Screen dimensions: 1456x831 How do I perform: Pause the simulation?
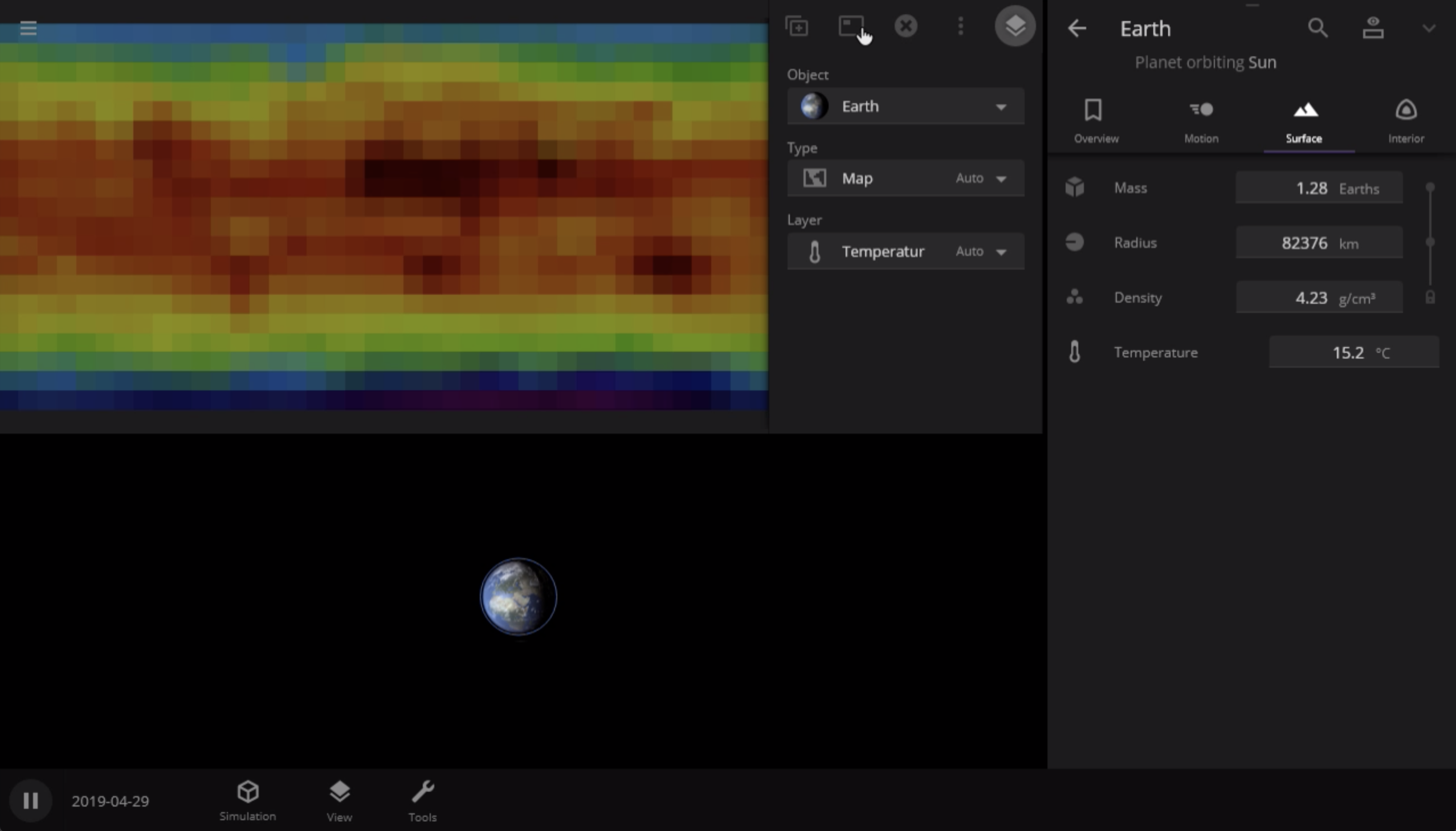(x=31, y=800)
